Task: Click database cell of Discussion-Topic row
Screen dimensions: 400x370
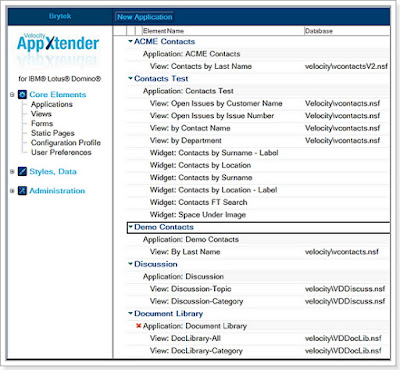Action: tap(345, 289)
